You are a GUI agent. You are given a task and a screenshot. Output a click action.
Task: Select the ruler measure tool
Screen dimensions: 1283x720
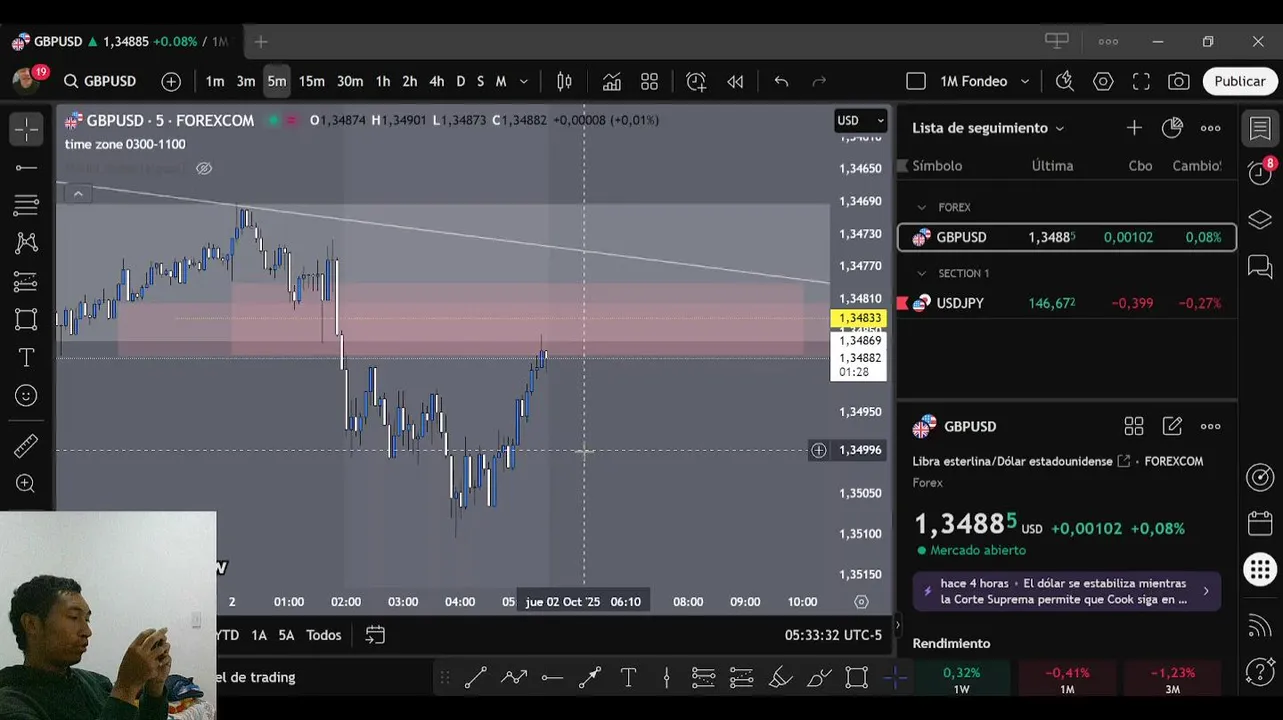[26, 446]
